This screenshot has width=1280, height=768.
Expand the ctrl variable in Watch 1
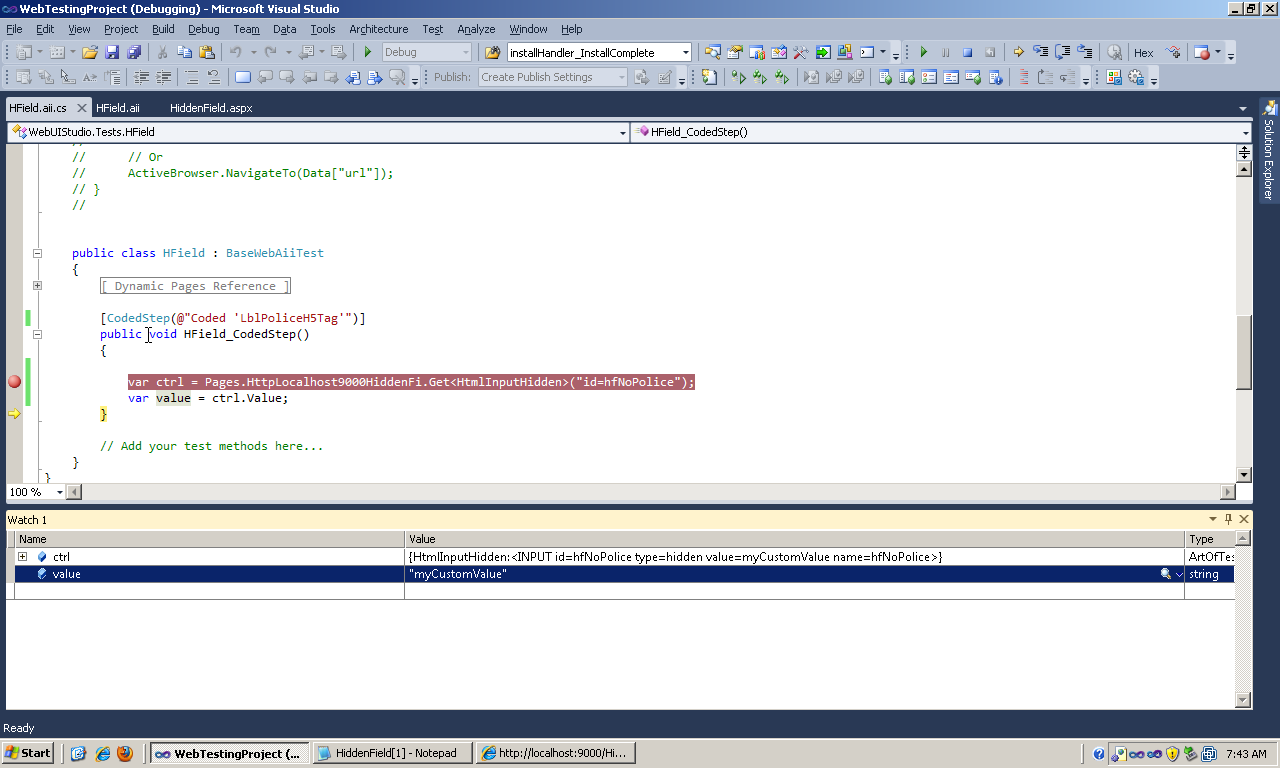pyautogui.click(x=23, y=556)
